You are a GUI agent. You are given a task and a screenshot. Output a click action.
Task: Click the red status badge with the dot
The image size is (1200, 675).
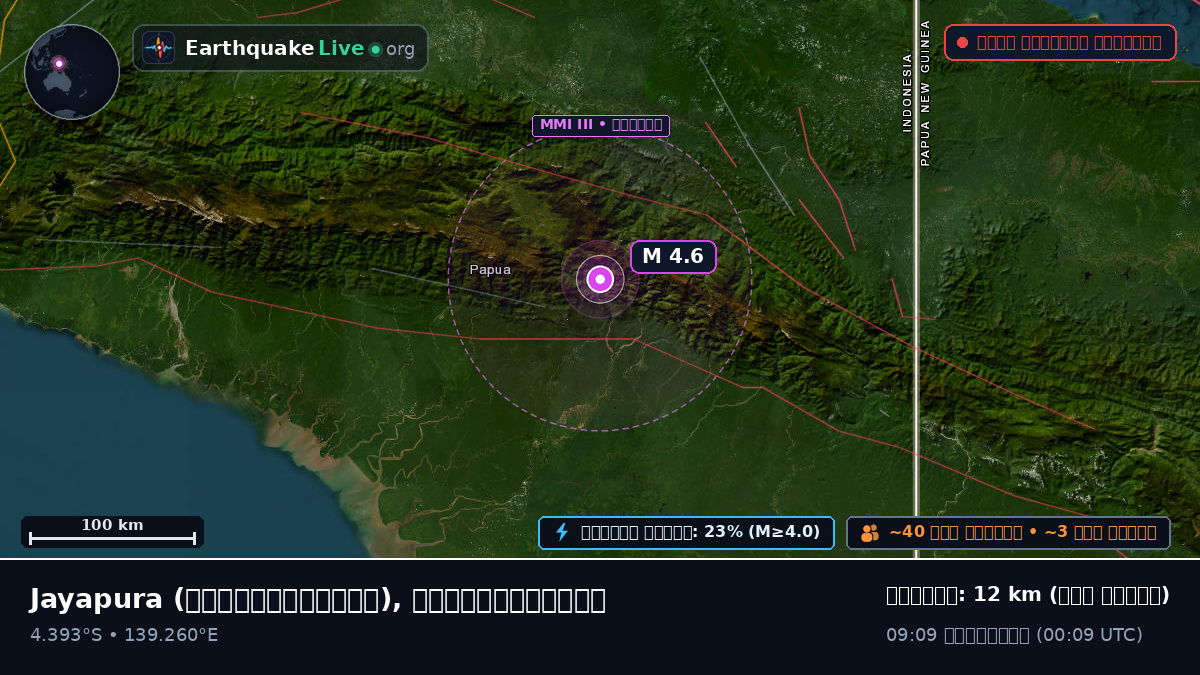pyautogui.click(x=1060, y=42)
